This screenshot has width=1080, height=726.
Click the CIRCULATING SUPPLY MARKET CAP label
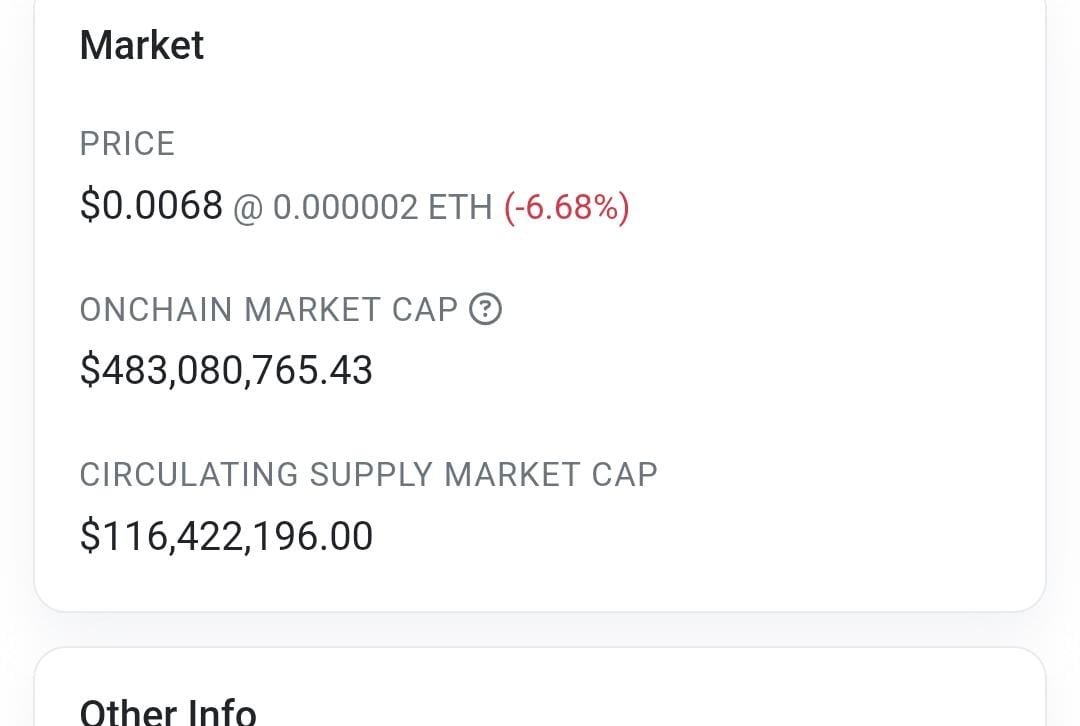368,474
